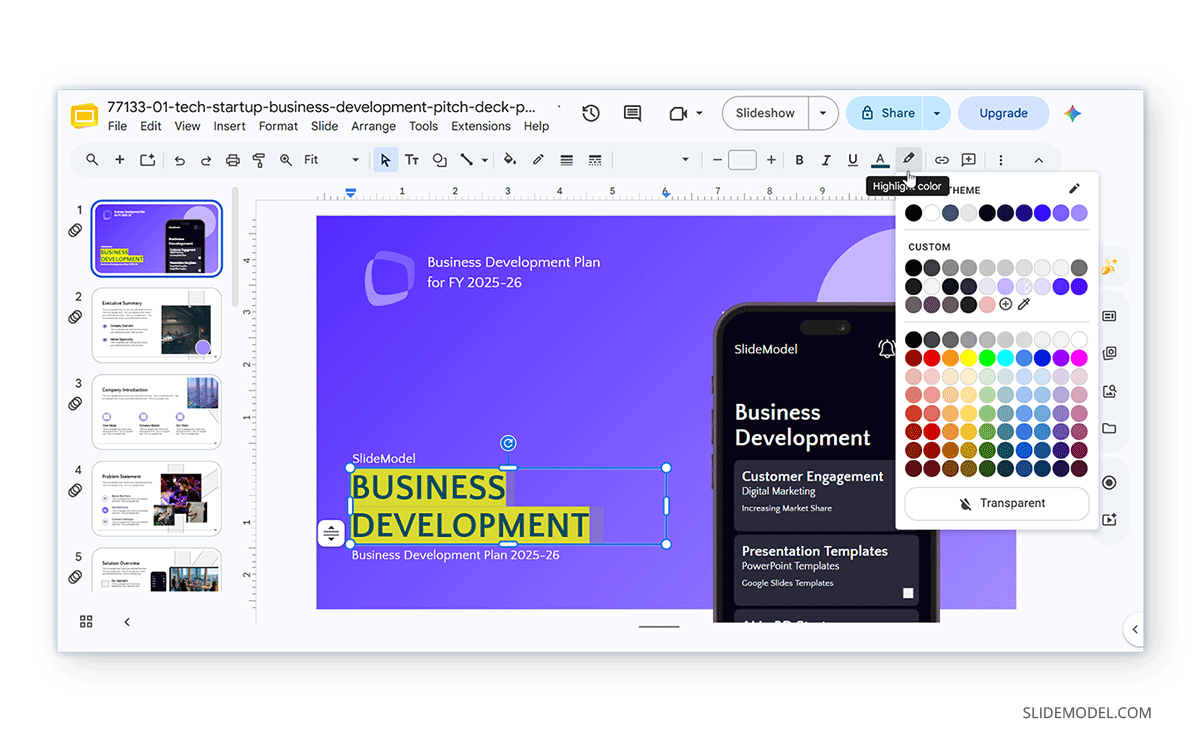Viewport: 1200px width, 743px height.
Task: Select the line tool
Action: pos(466,160)
